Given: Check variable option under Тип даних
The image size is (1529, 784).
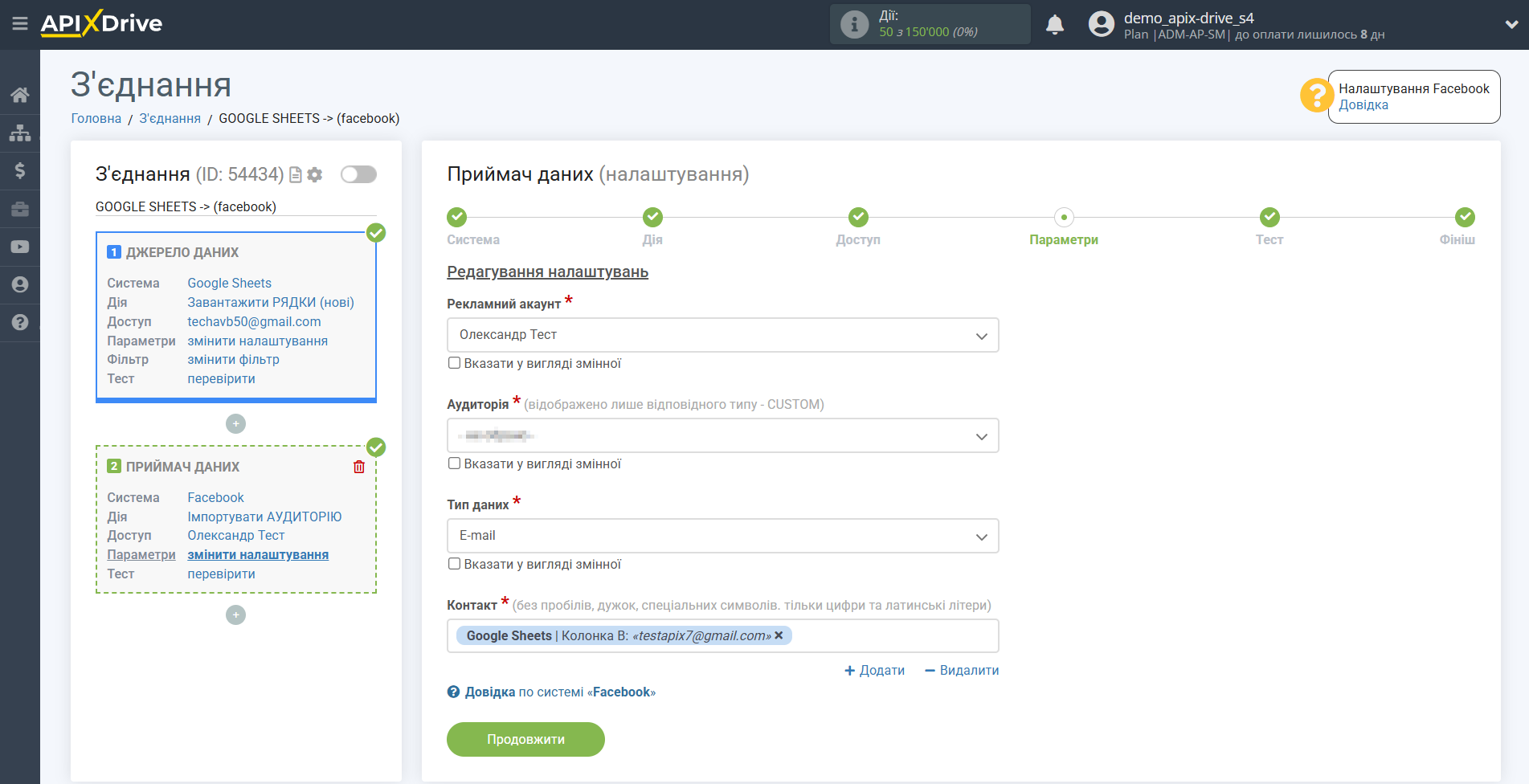Looking at the screenshot, I should pos(454,564).
